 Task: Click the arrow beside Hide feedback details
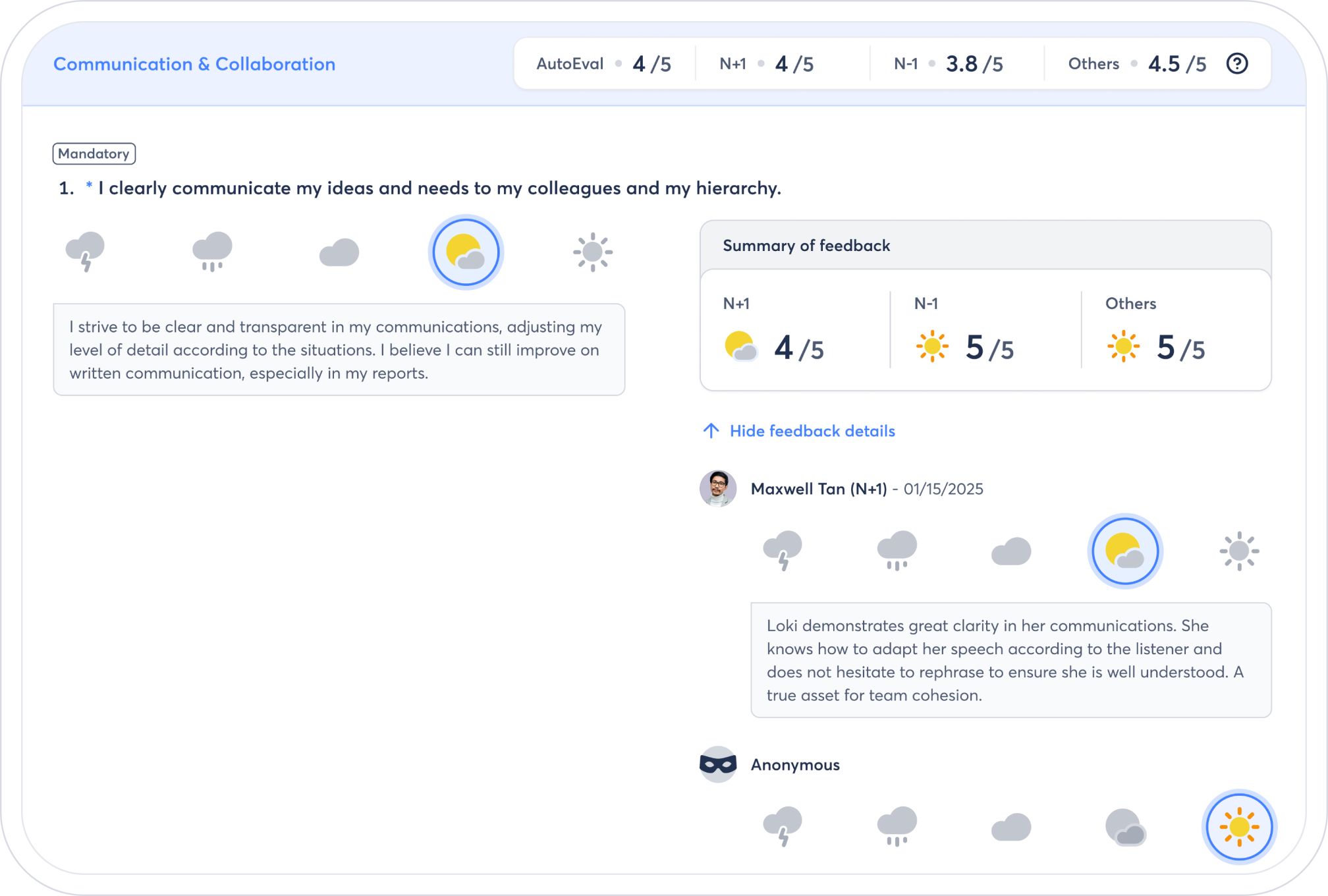coord(711,431)
